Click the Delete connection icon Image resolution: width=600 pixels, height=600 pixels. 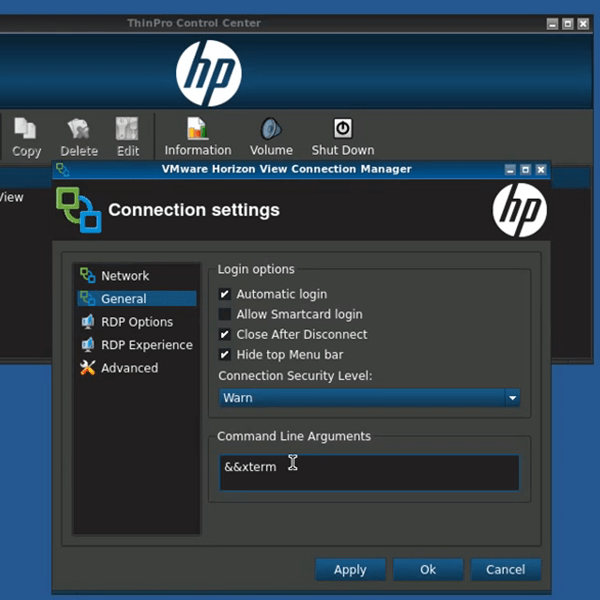tap(79, 130)
